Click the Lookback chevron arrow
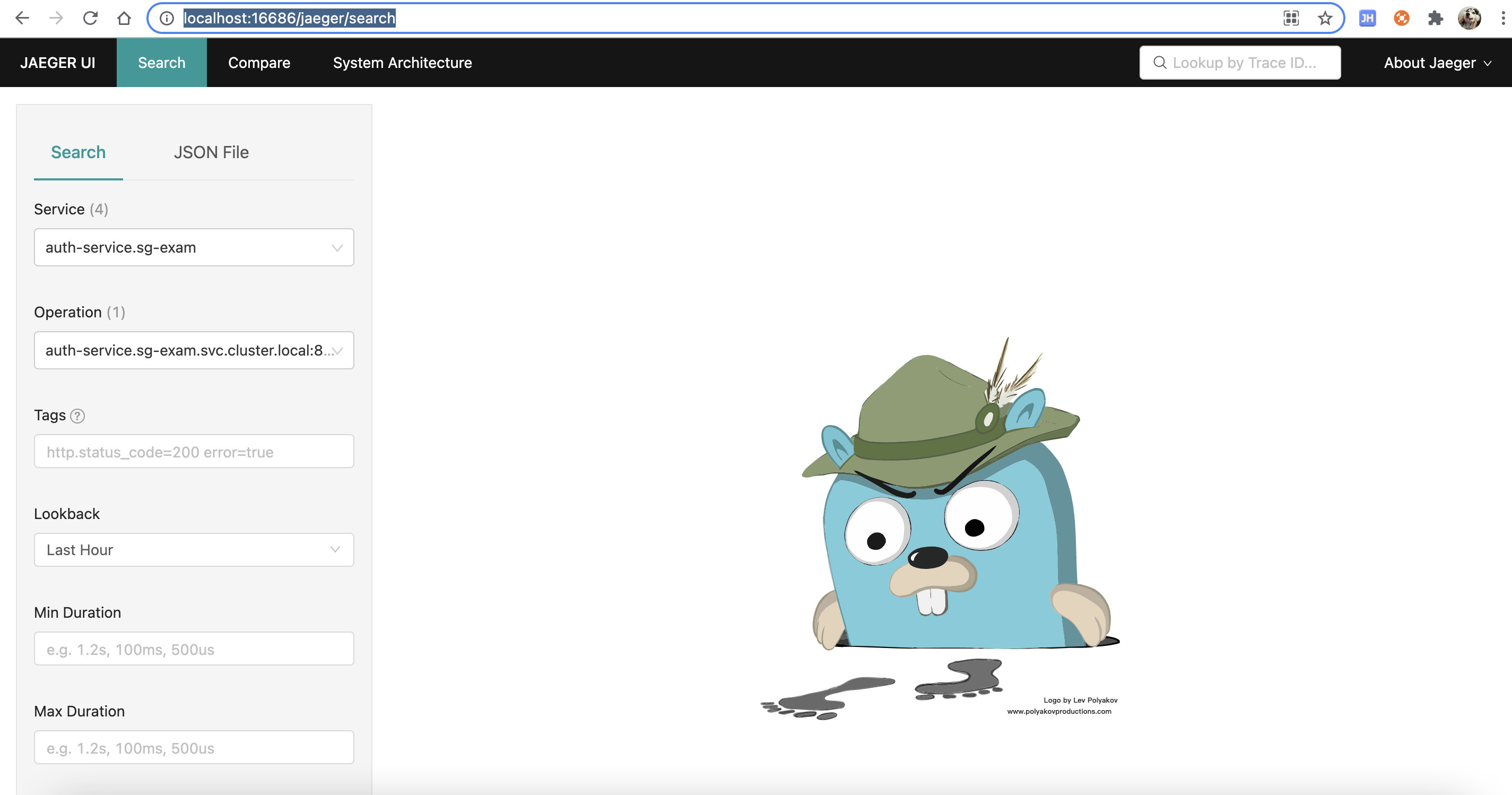Screen dimensions: 1512x795 click(x=335, y=550)
